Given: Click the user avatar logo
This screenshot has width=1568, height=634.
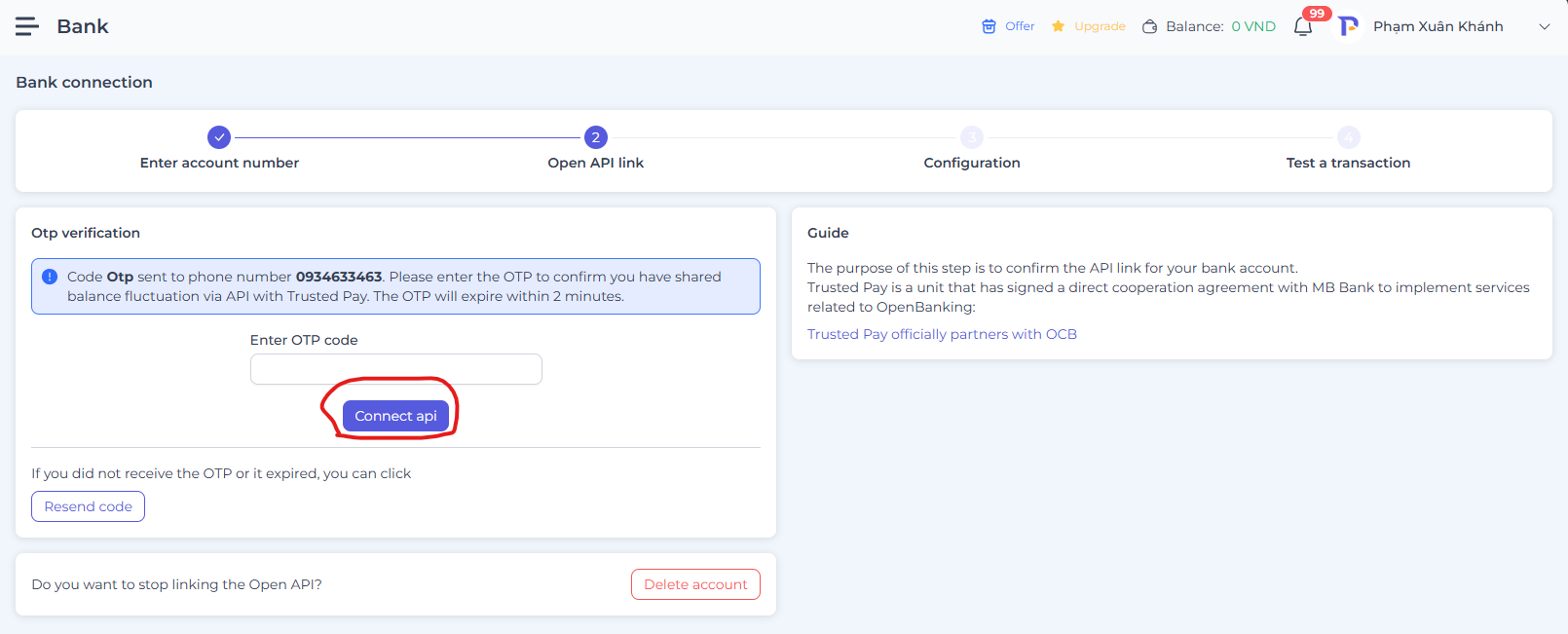Looking at the screenshot, I should [x=1348, y=26].
